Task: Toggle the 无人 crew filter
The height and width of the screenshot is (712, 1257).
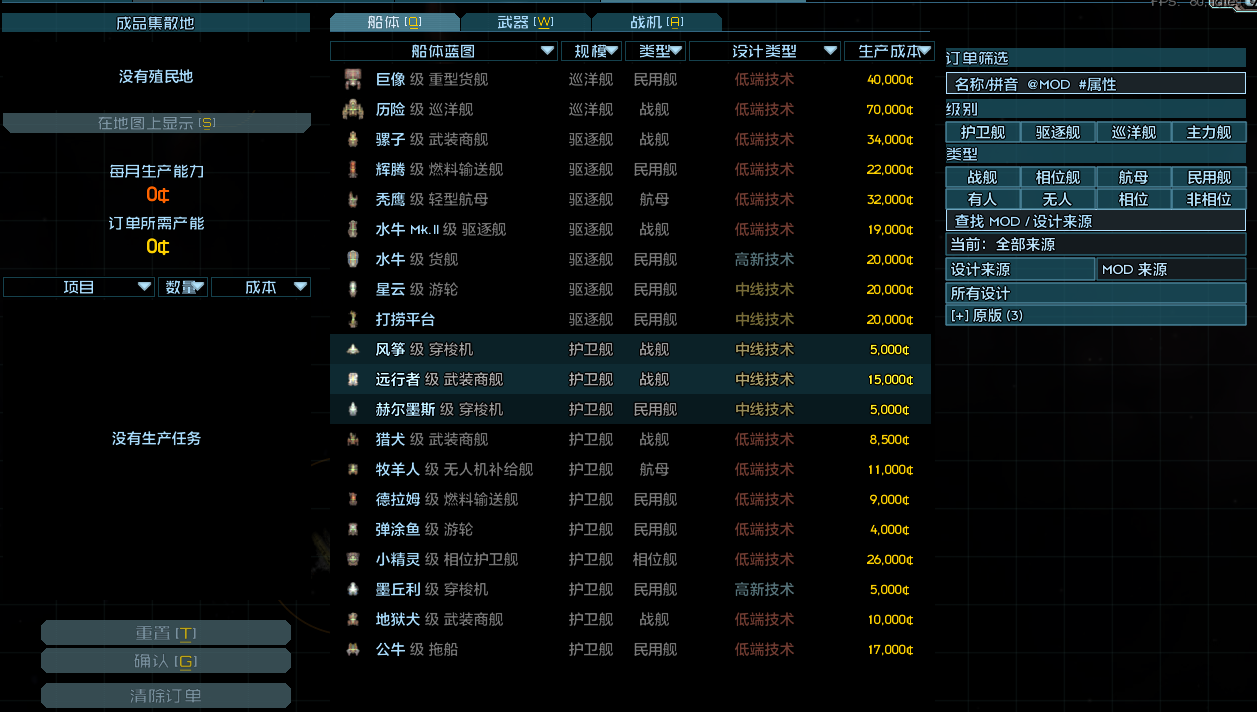Action: coord(1058,199)
